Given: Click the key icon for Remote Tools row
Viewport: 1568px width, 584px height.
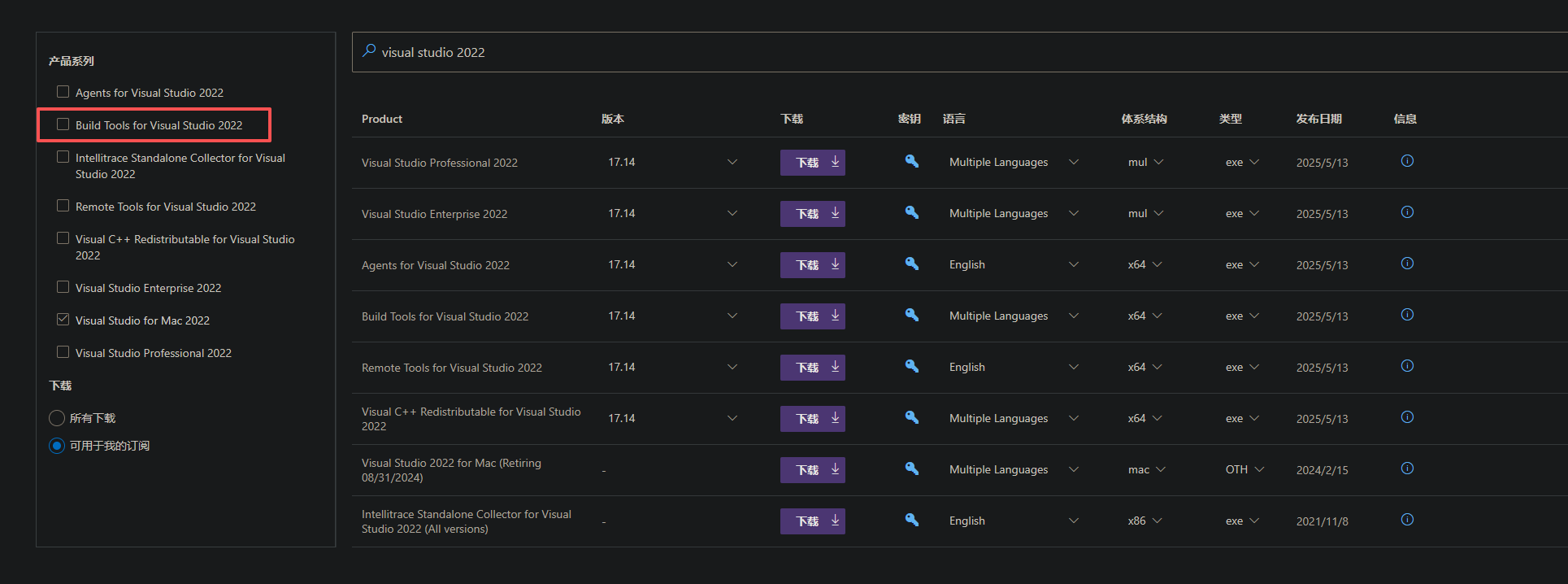Looking at the screenshot, I should [912, 366].
